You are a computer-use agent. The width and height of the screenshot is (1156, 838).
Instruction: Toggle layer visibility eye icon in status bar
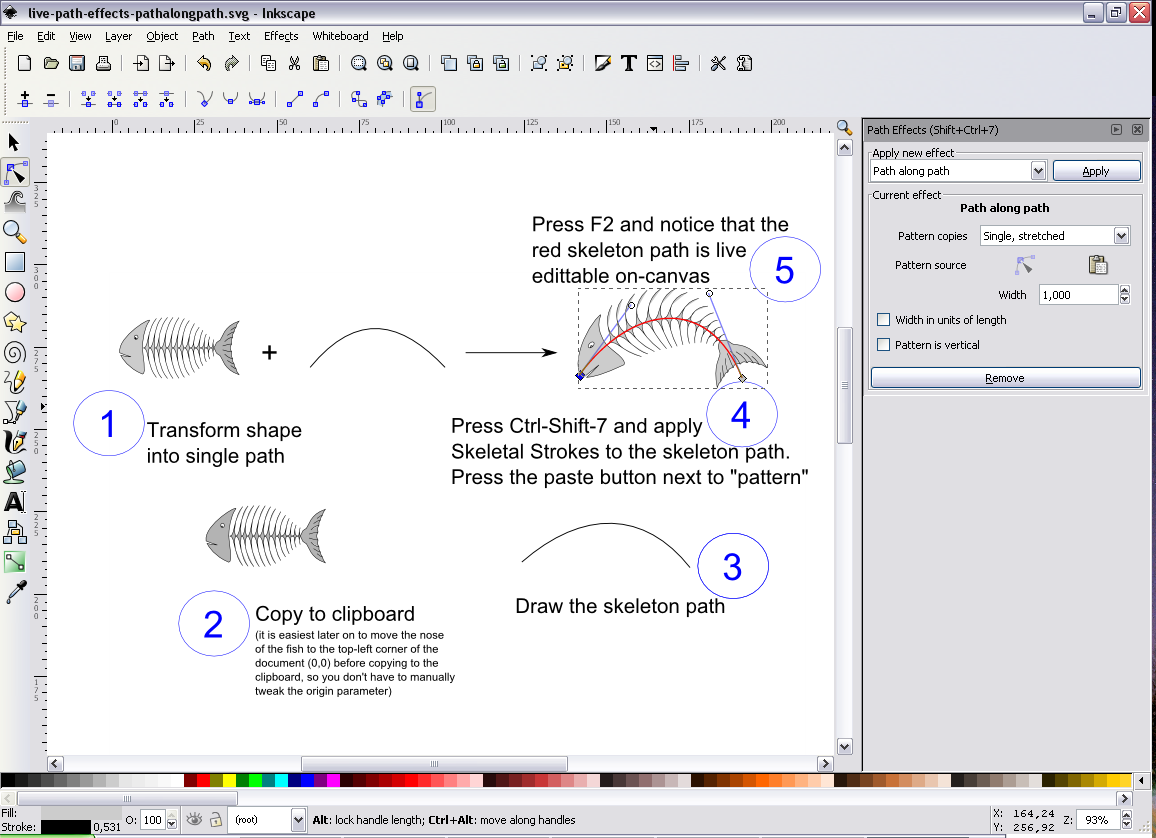pos(194,820)
